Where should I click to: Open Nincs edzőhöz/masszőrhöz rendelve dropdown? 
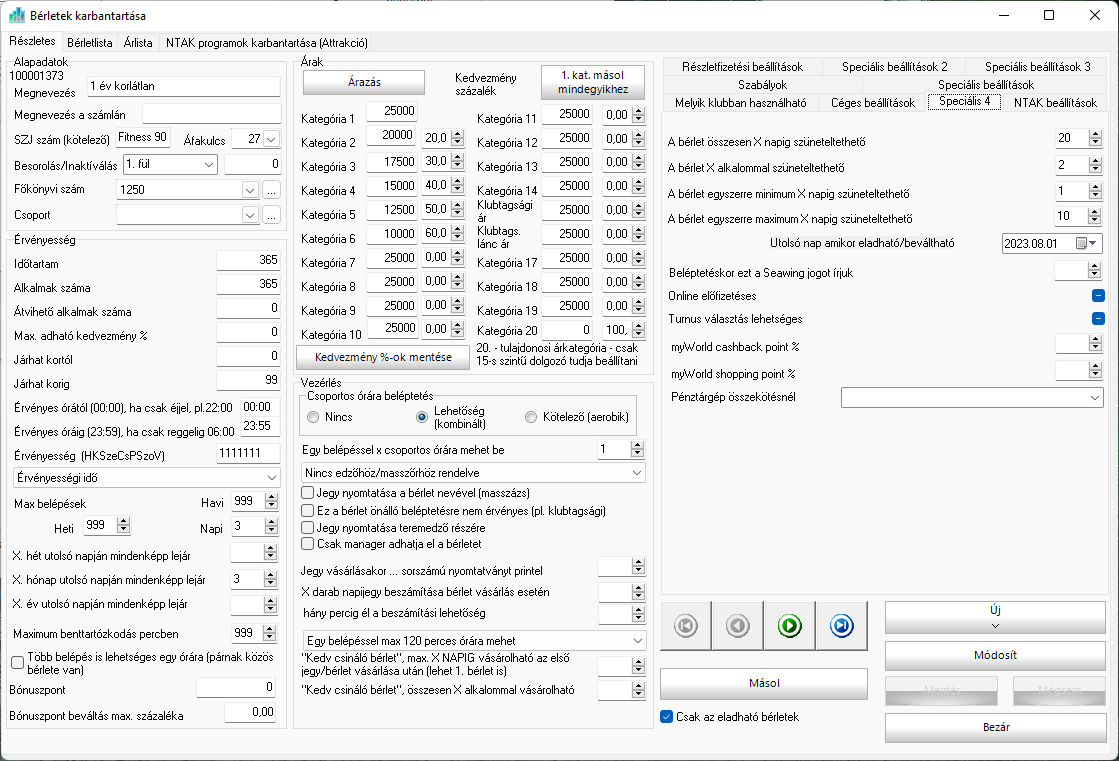pyautogui.click(x=637, y=473)
